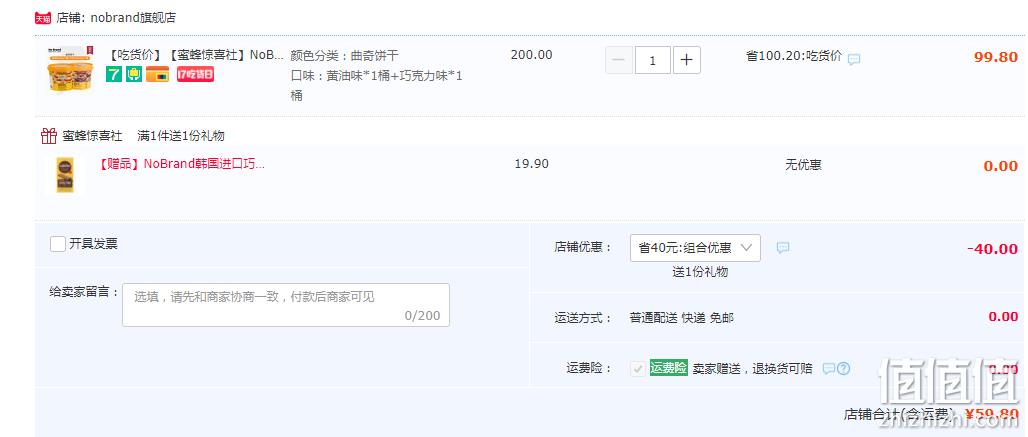Click the gift row price 0.00
The height and width of the screenshot is (437, 1028).
point(1001,166)
